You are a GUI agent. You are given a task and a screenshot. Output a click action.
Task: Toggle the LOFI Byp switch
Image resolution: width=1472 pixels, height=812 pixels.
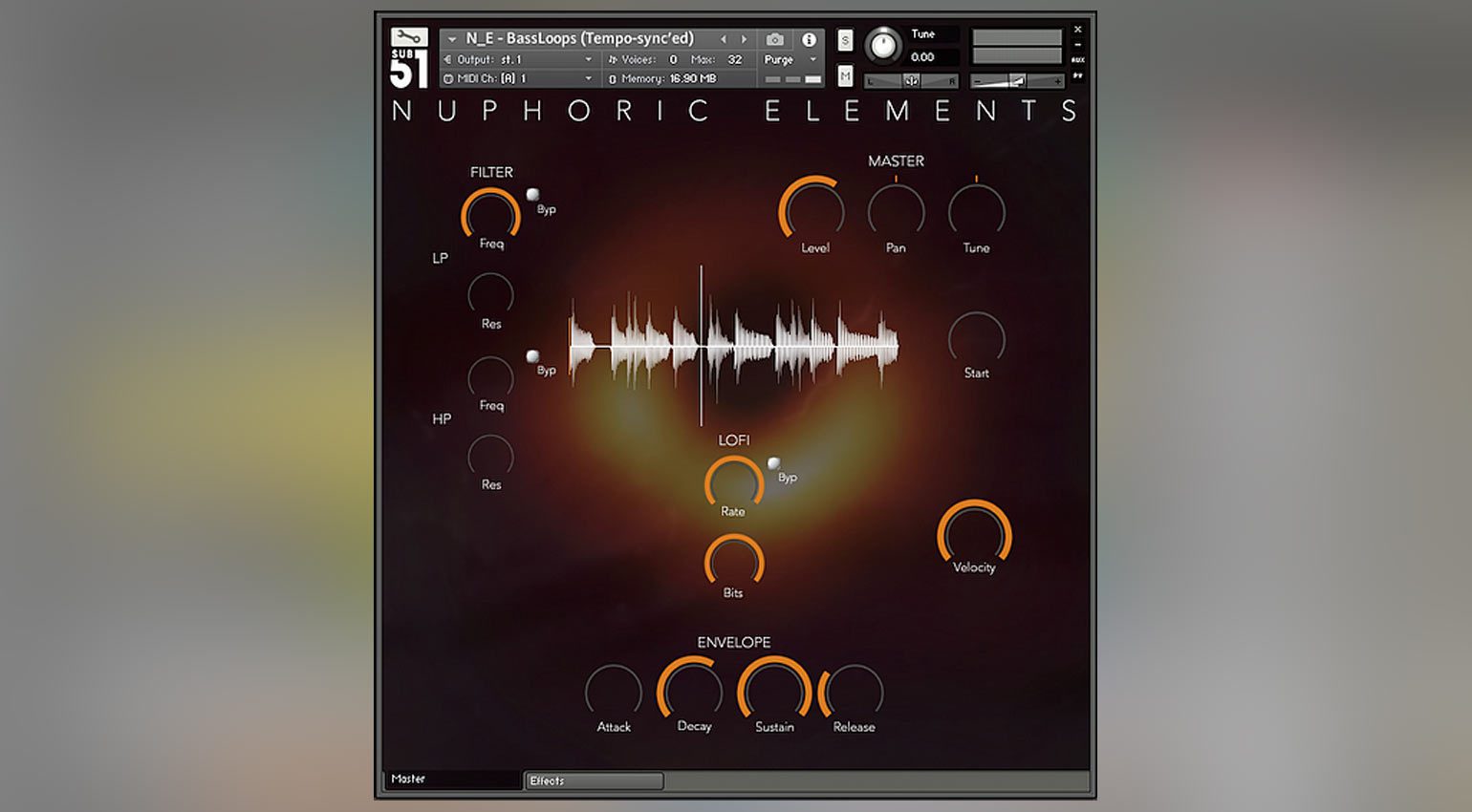[773, 463]
